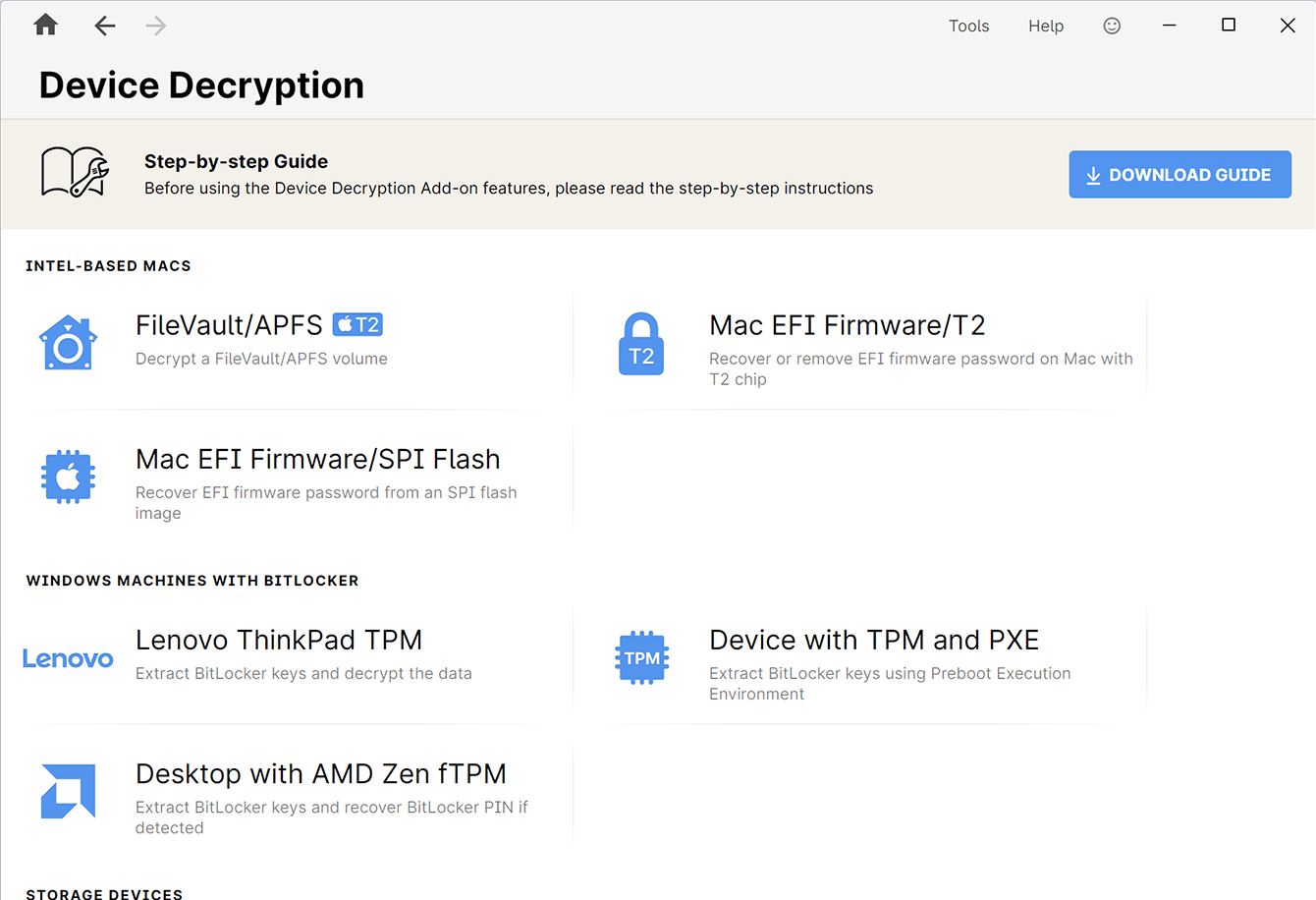Image resolution: width=1316 pixels, height=900 pixels.
Task: Open the Help menu
Action: (x=1045, y=26)
